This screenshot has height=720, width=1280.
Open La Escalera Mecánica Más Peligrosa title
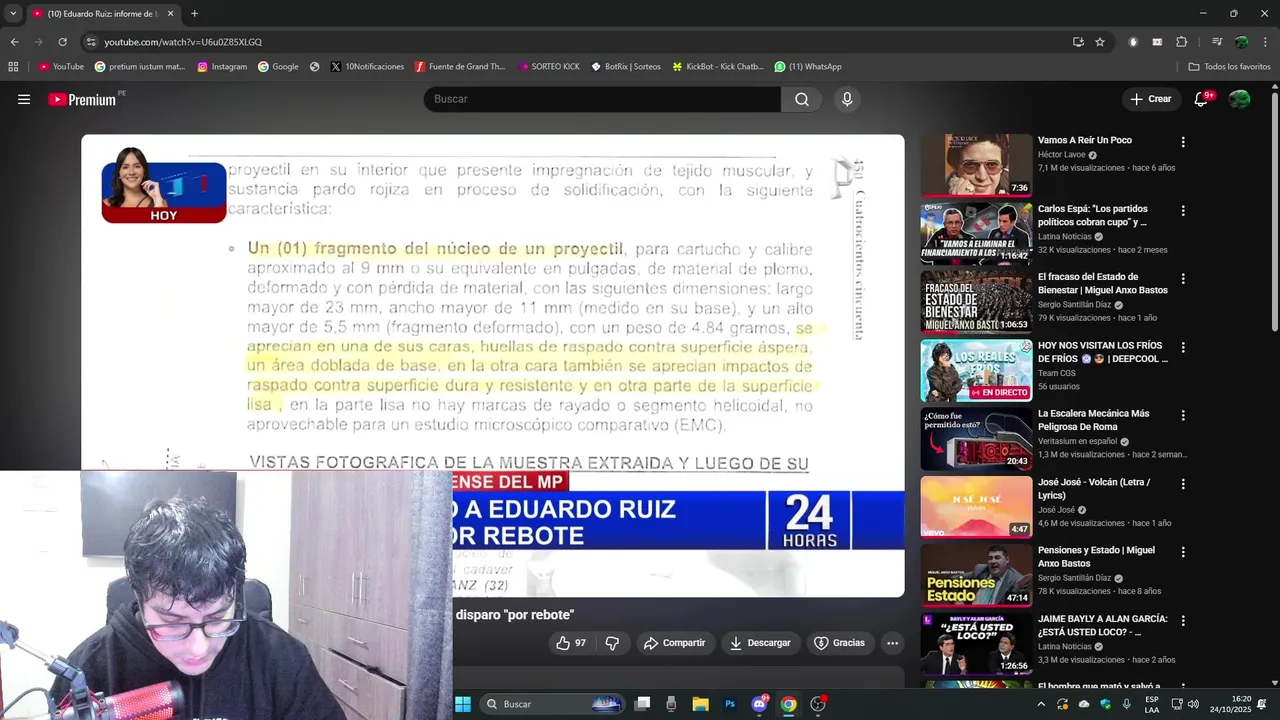pyautogui.click(x=1093, y=420)
